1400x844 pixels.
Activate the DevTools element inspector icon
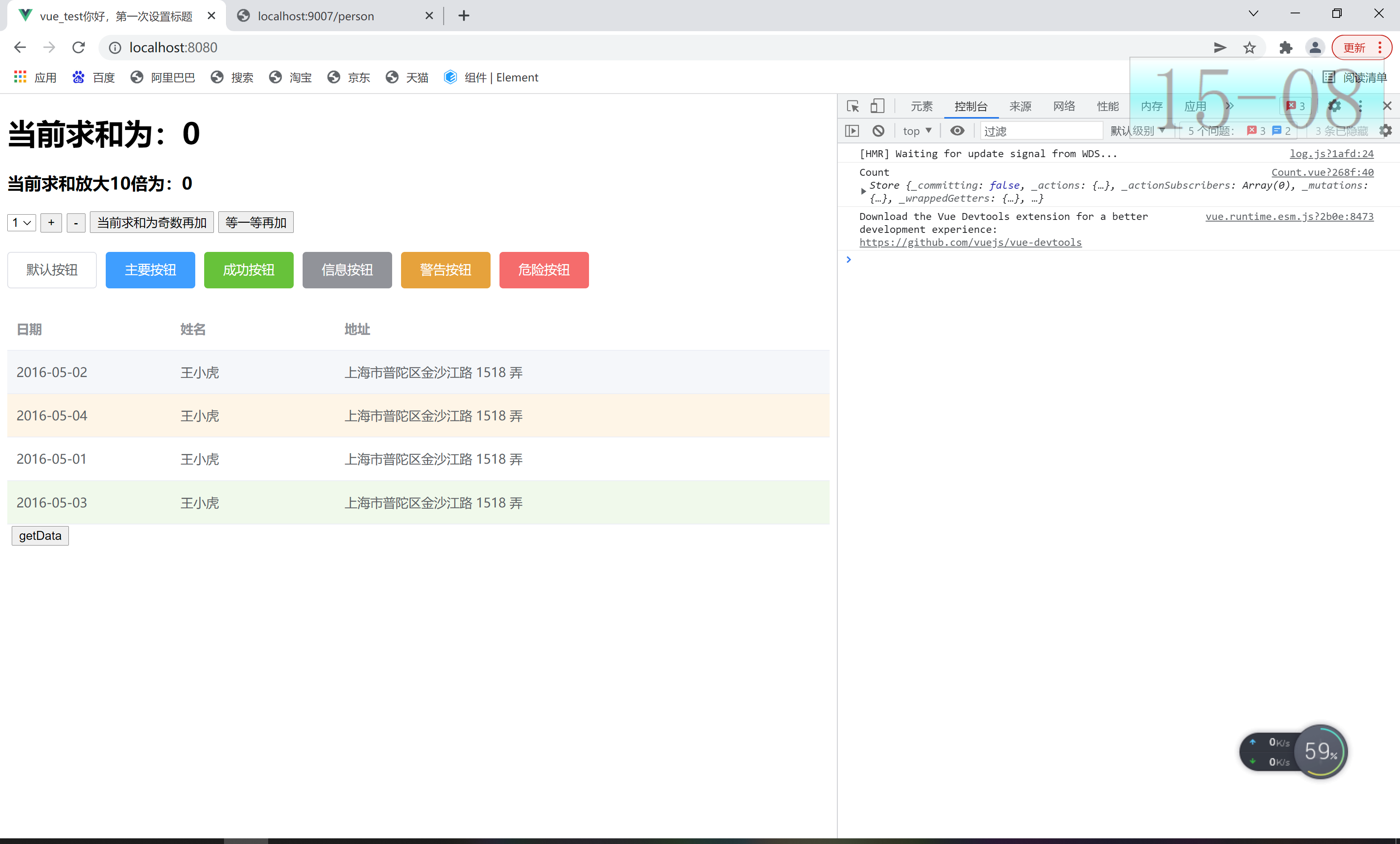pos(852,106)
